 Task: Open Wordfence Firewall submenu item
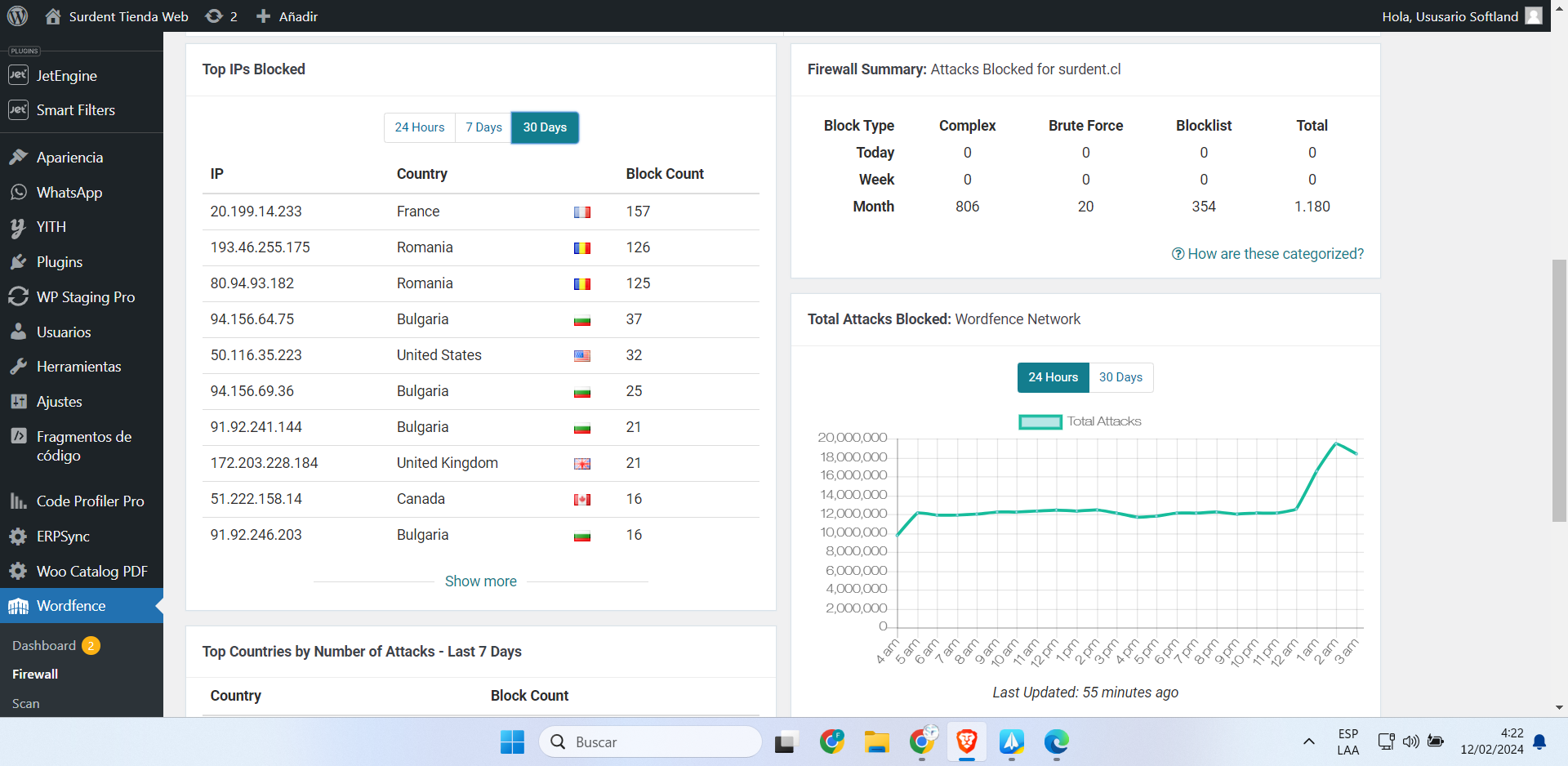(35, 674)
